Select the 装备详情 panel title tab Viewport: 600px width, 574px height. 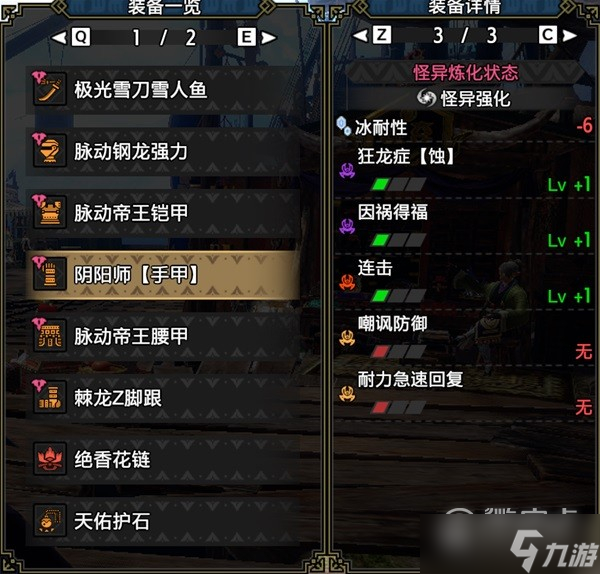465,7
